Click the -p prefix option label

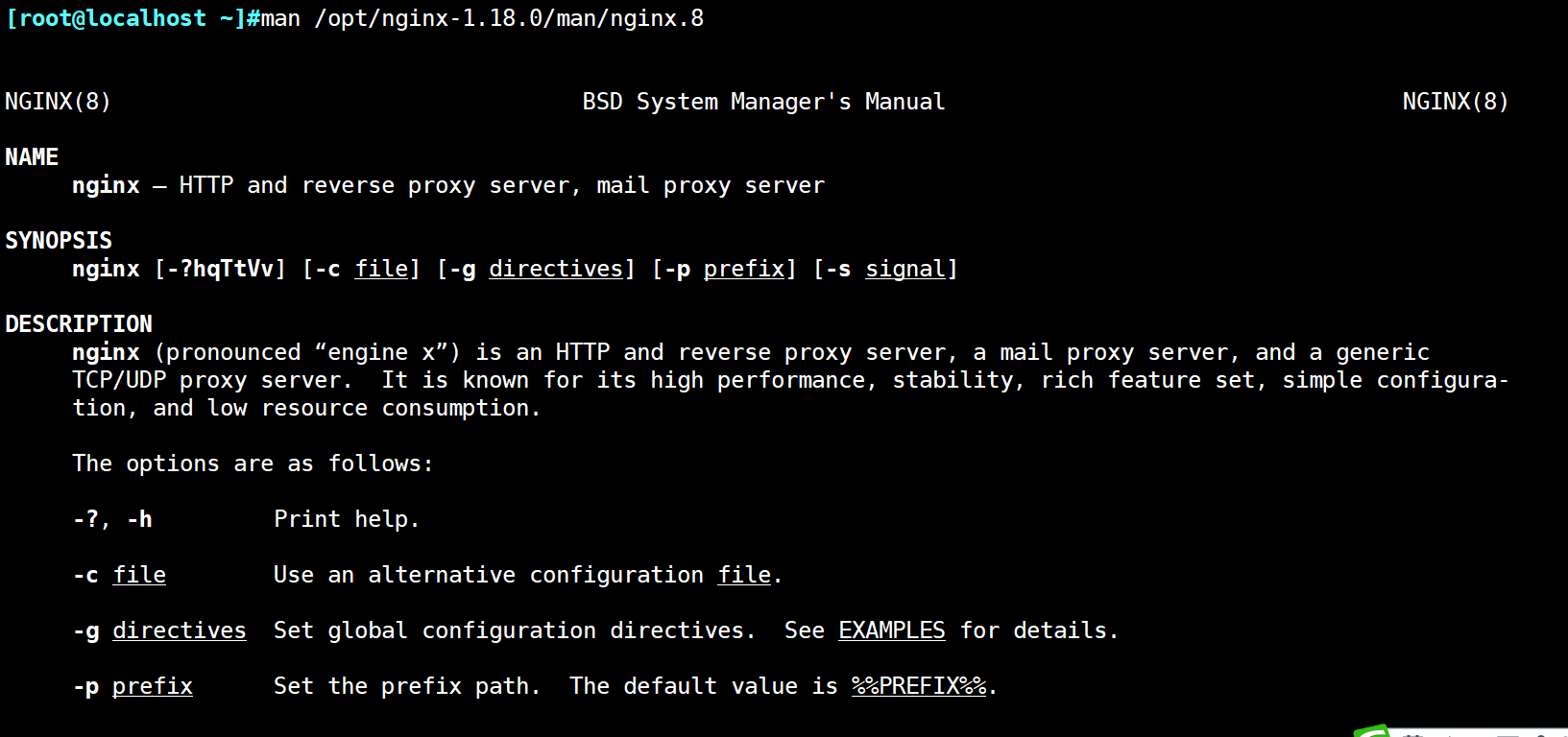(x=133, y=686)
